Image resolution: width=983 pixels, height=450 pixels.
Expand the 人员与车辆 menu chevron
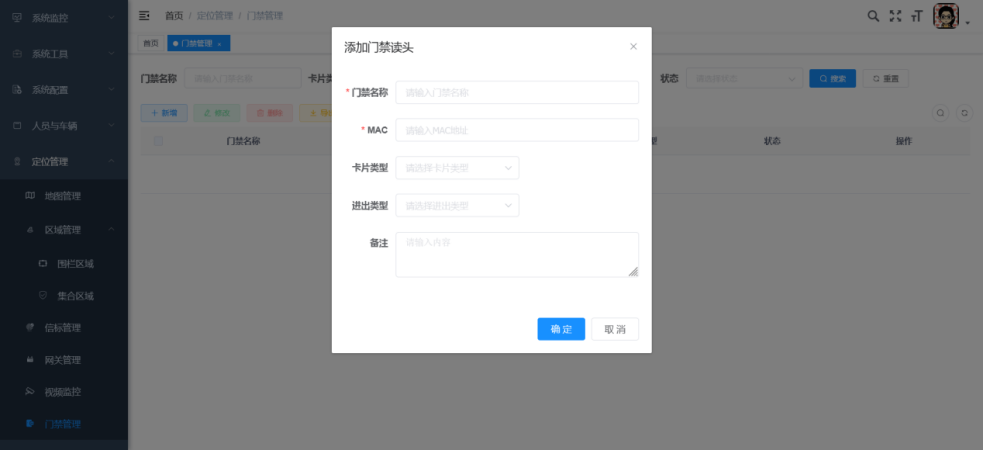click(111, 125)
